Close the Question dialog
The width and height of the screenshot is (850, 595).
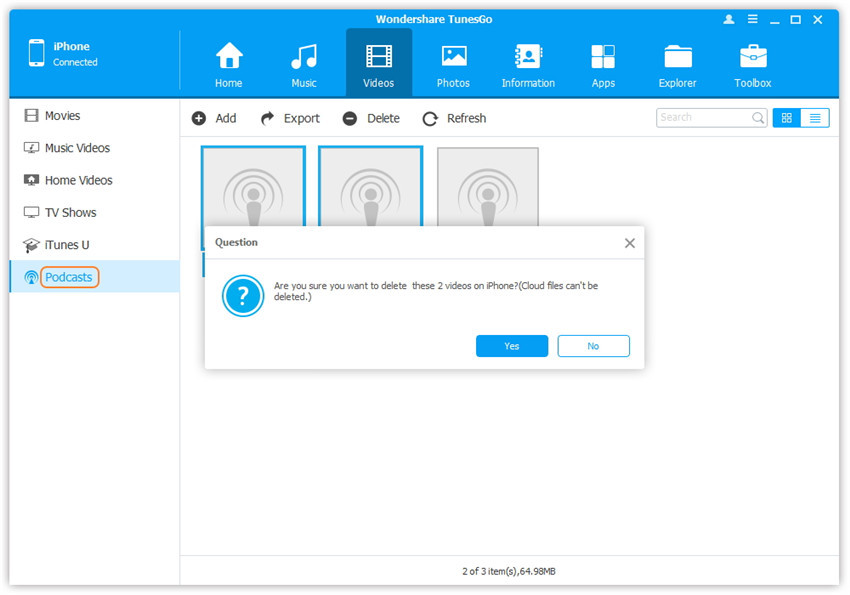pos(629,243)
